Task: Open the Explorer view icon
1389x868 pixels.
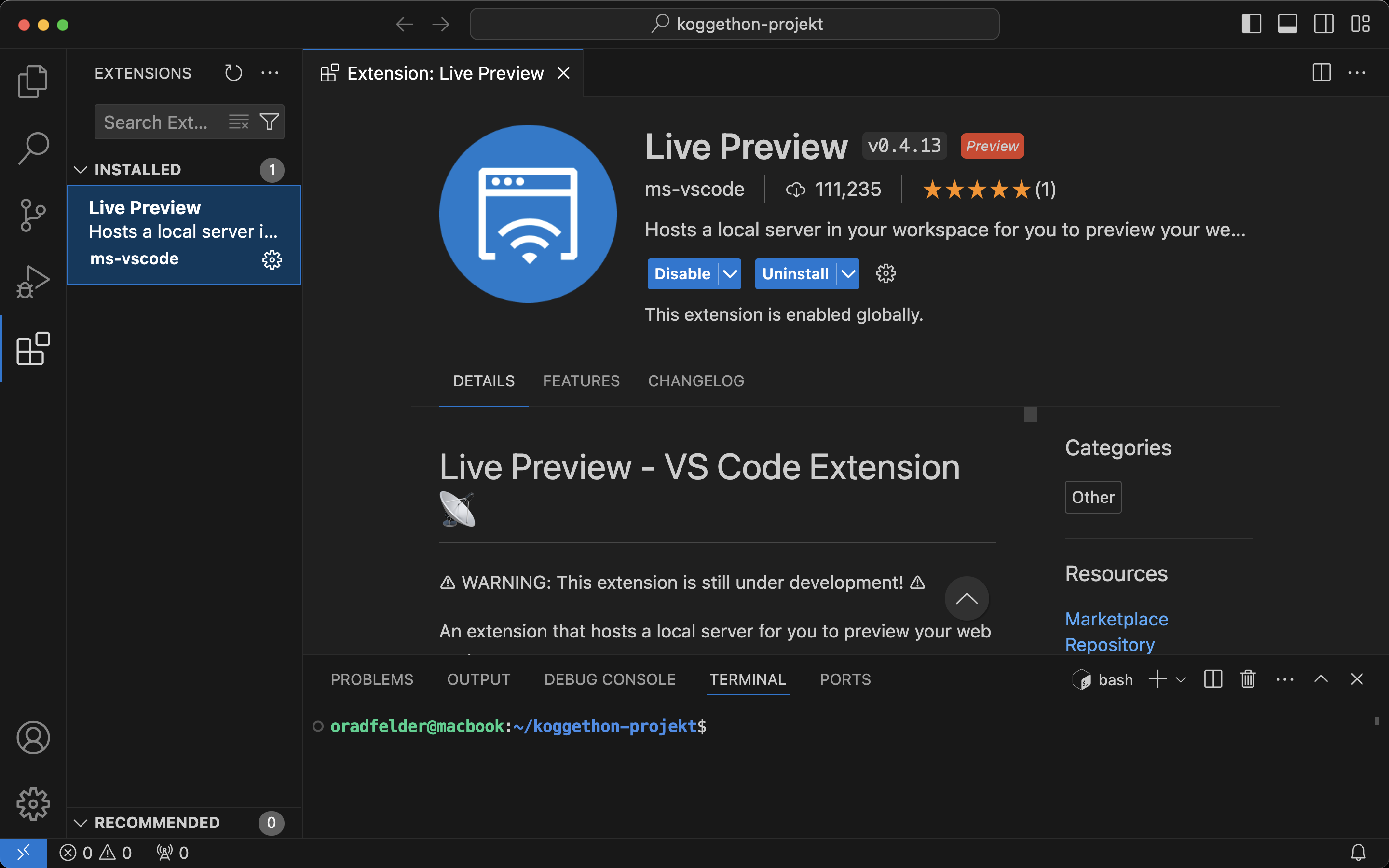Action: [33, 81]
